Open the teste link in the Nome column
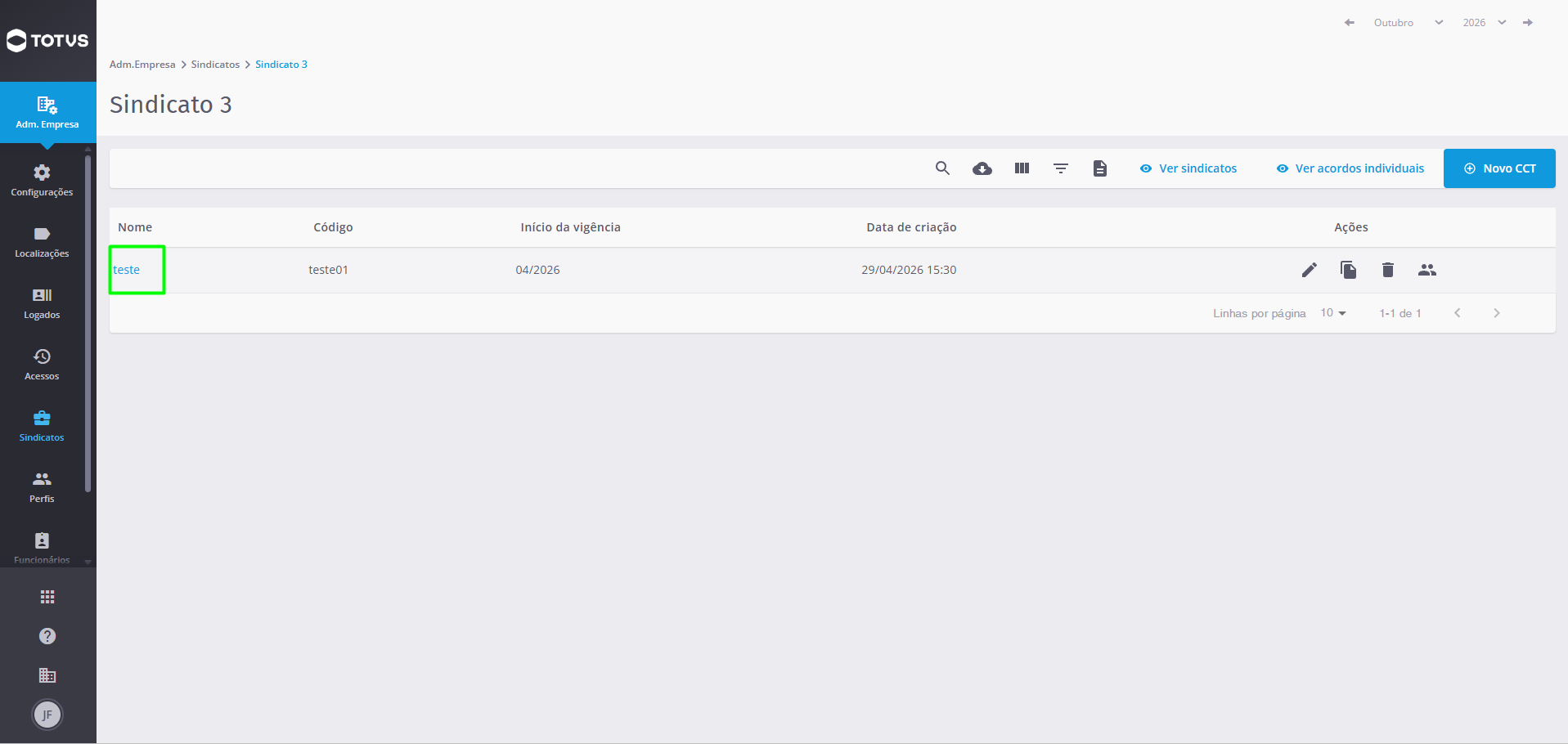Viewport: 1568px width, 744px height. (127, 270)
